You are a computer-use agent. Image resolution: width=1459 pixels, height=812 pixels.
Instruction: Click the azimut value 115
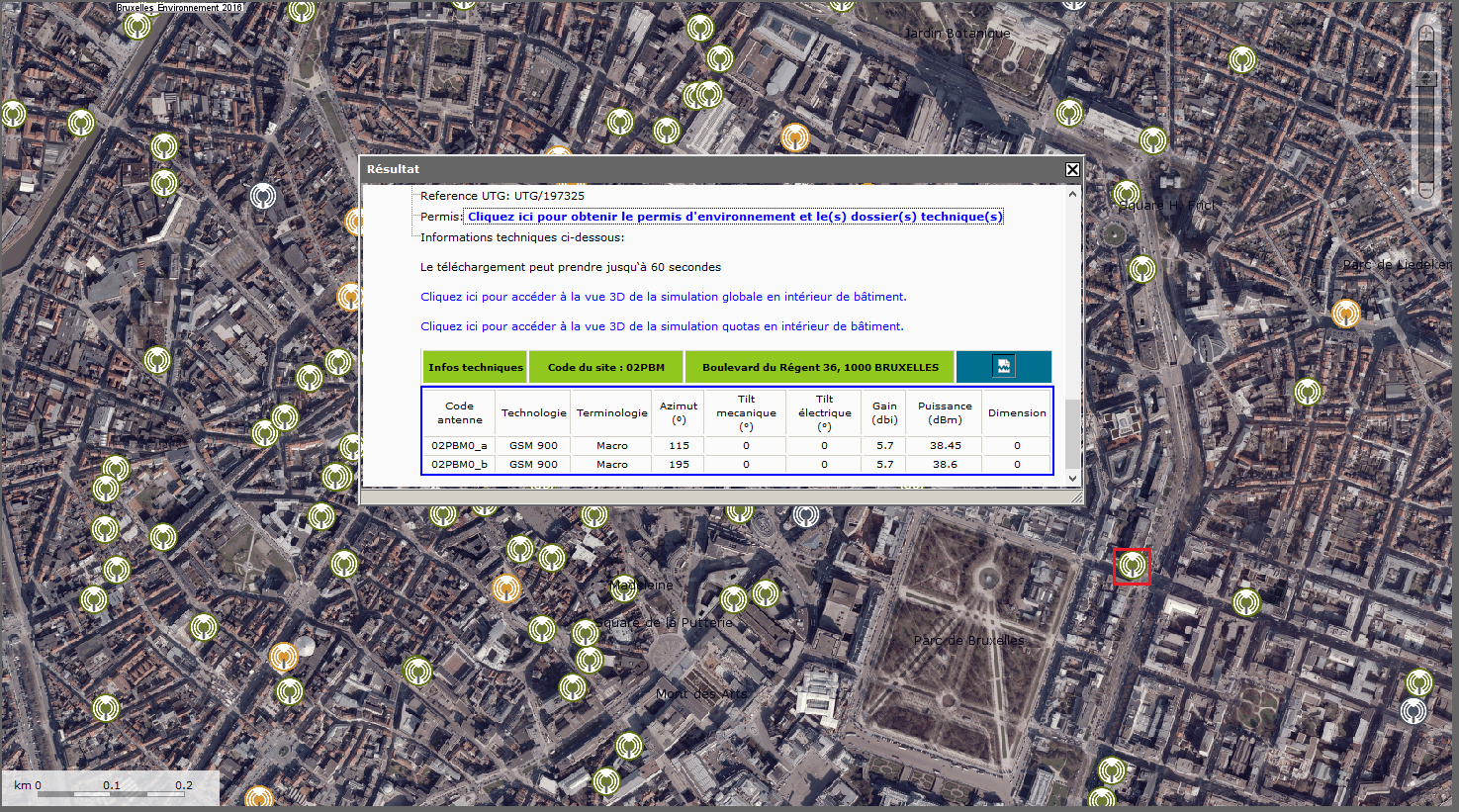679,446
